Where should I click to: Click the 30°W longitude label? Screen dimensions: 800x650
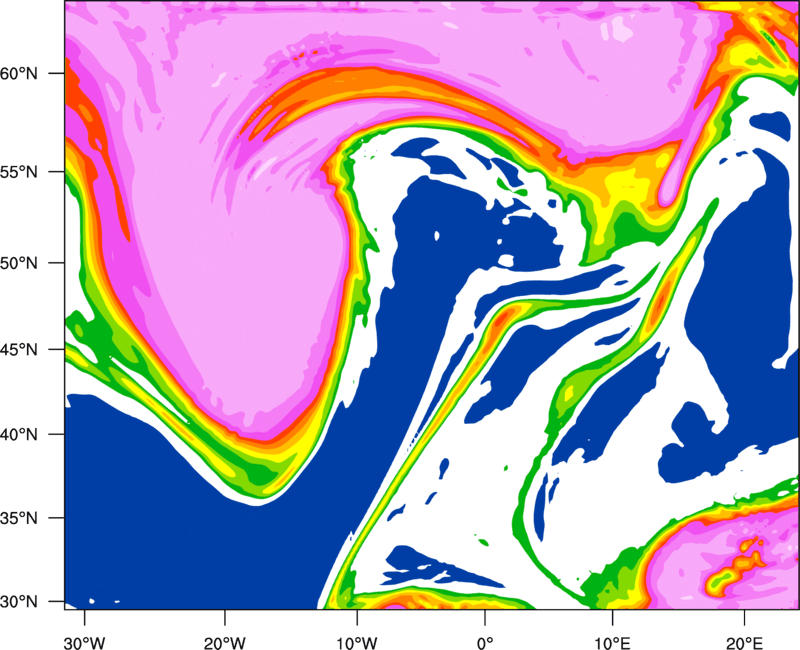(85, 643)
